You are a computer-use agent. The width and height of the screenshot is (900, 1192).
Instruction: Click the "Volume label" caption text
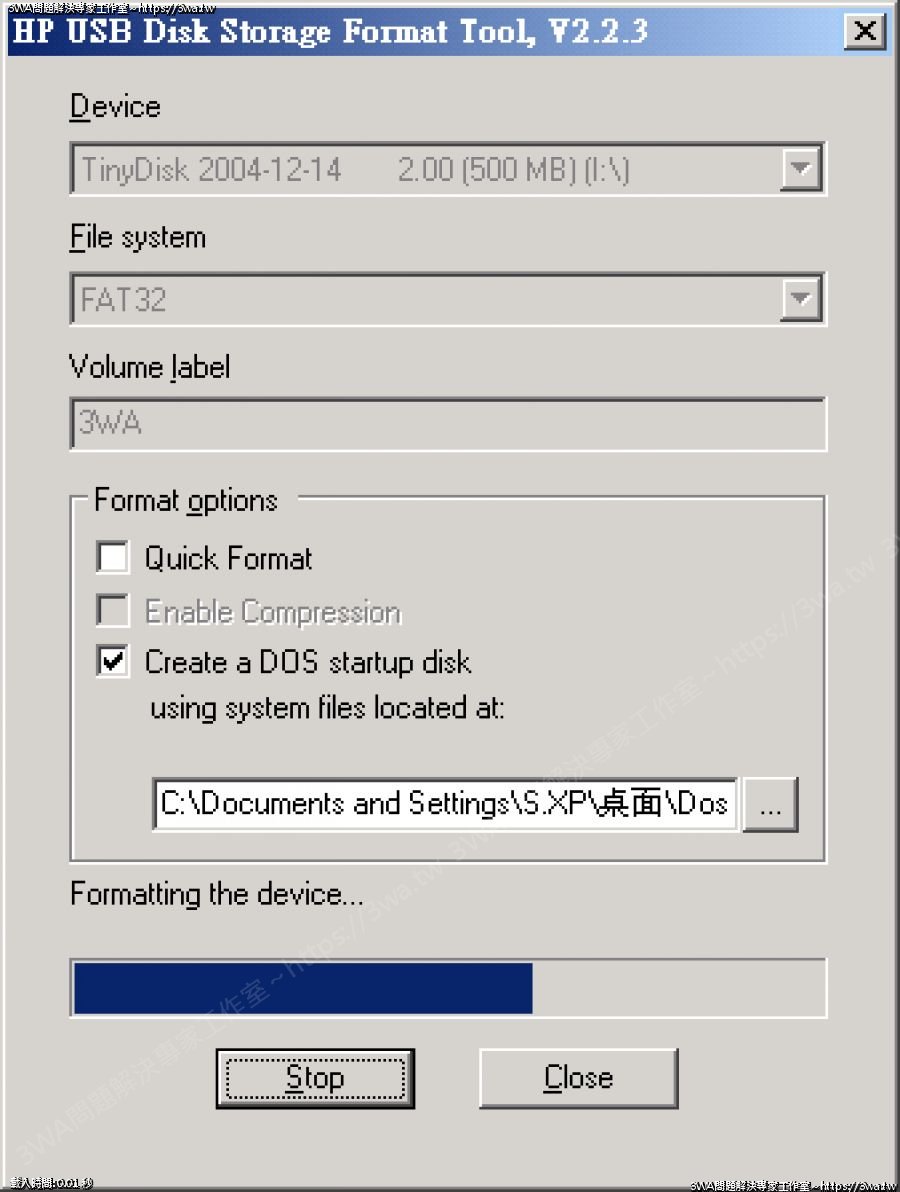[x=150, y=368]
